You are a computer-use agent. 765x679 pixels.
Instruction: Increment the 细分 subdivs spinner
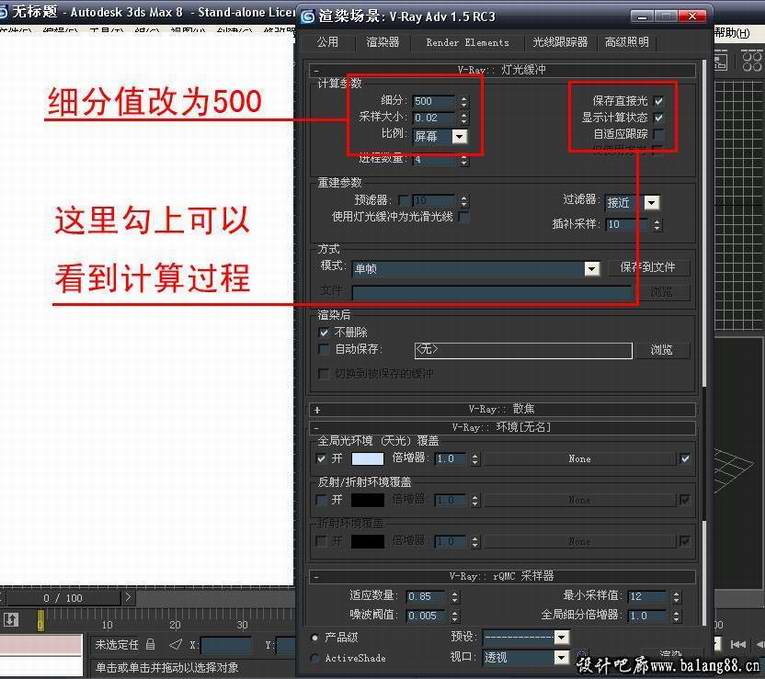pyautogui.click(x=463, y=99)
